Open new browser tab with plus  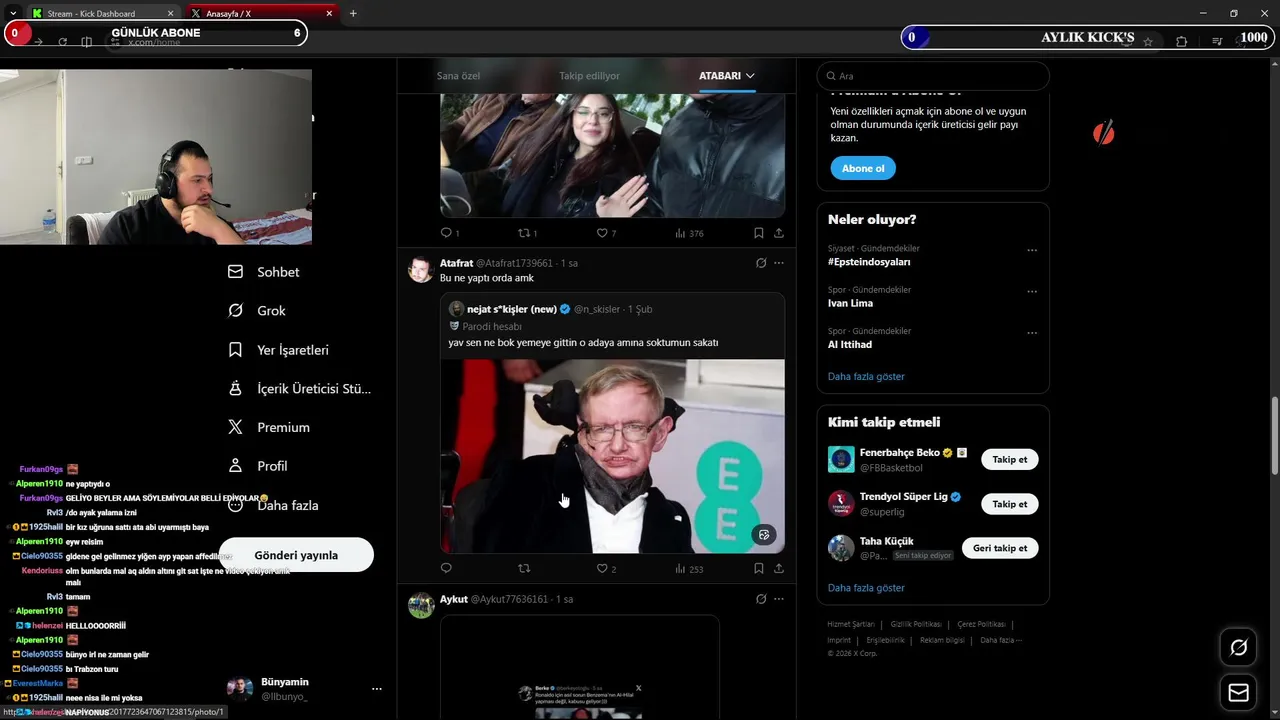pyautogui.click(x=353, y=13)
